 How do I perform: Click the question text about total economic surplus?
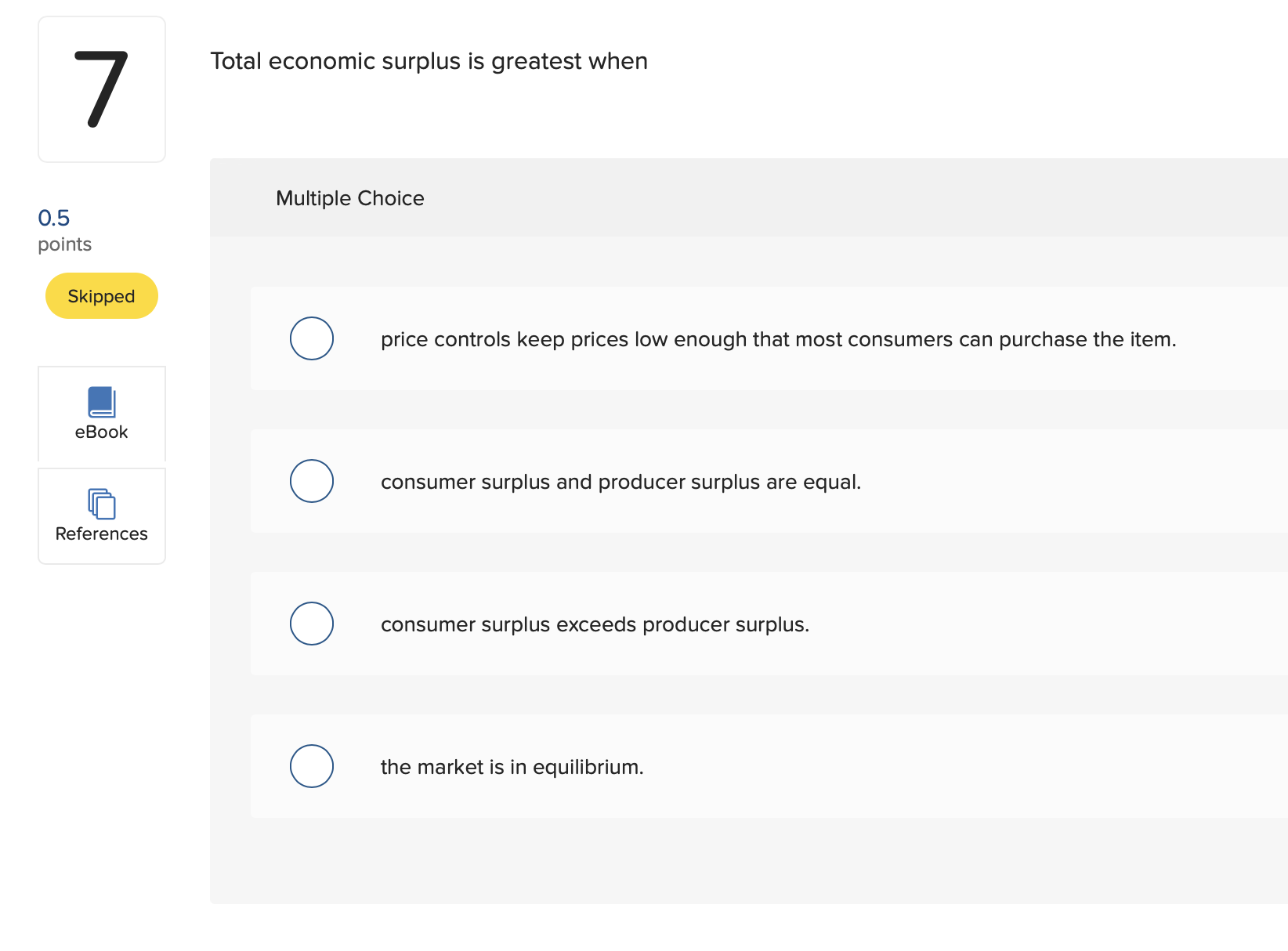tap(429, 61)
